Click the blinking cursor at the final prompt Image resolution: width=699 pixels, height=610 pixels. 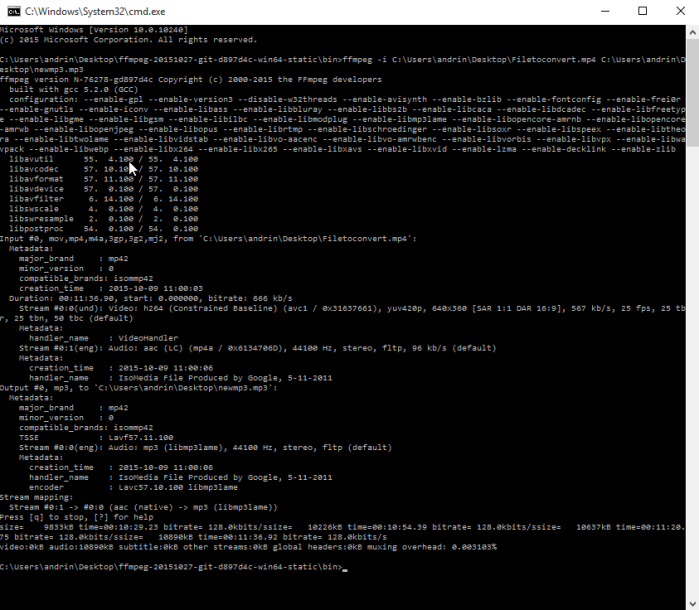tap(345, 570)
